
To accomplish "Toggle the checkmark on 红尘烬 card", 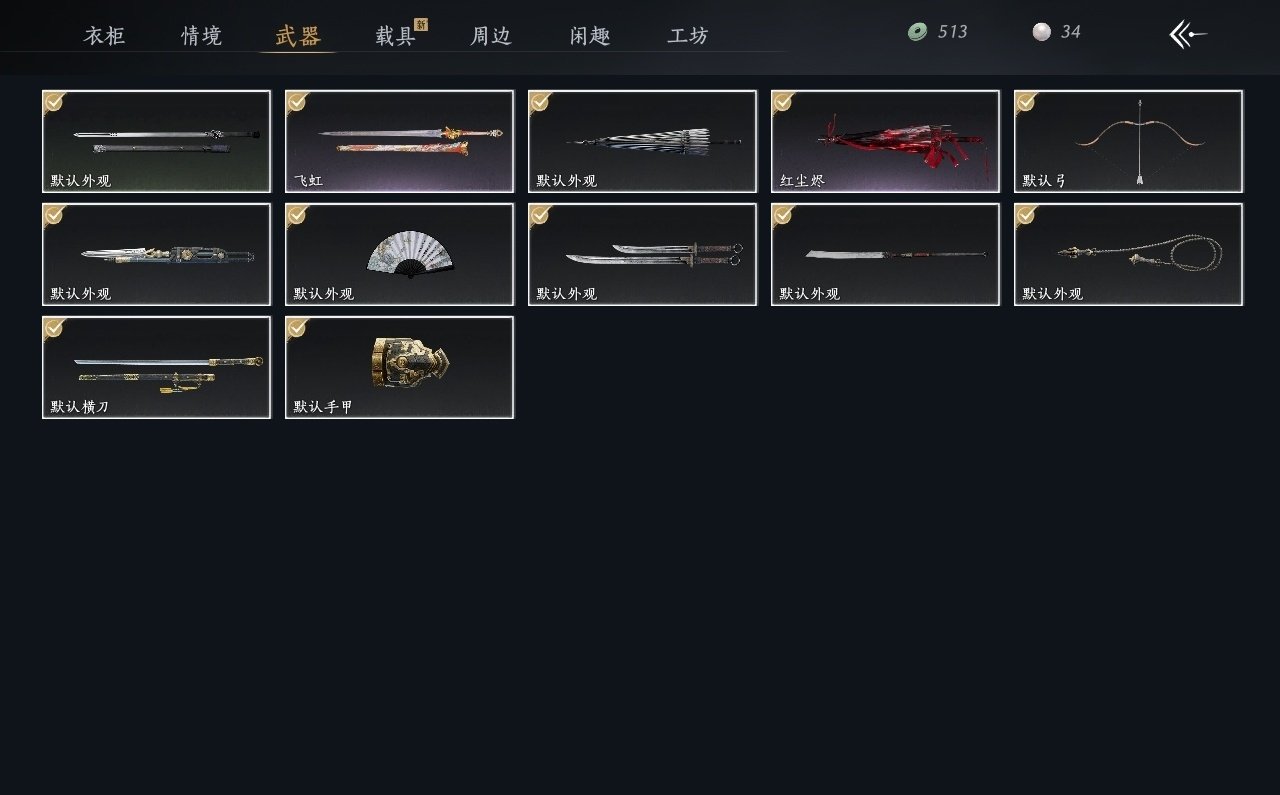I will pos(783,102).
